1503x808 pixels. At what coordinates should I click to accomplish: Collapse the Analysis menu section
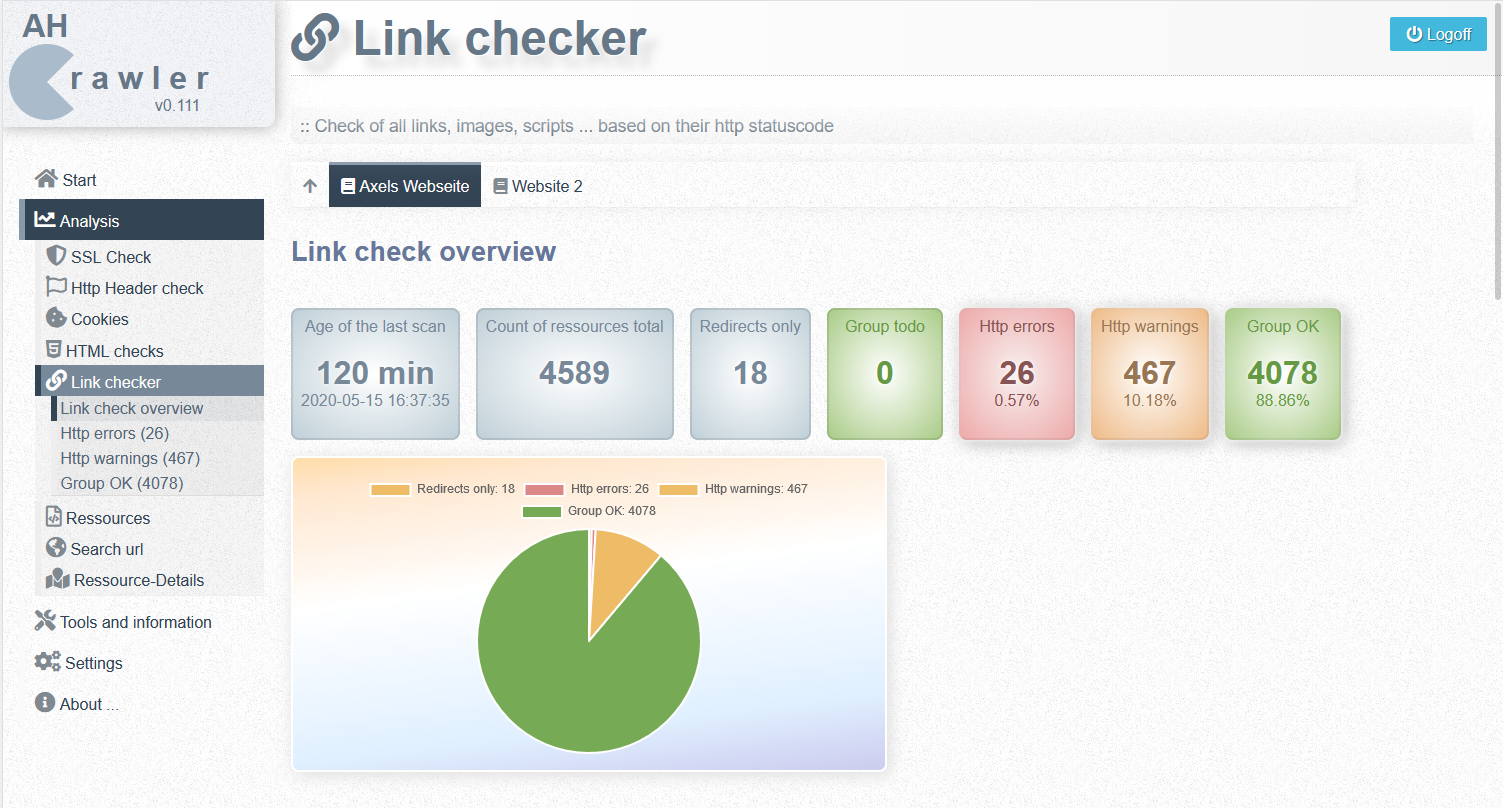pyautogui.click(x=142, y=220)
